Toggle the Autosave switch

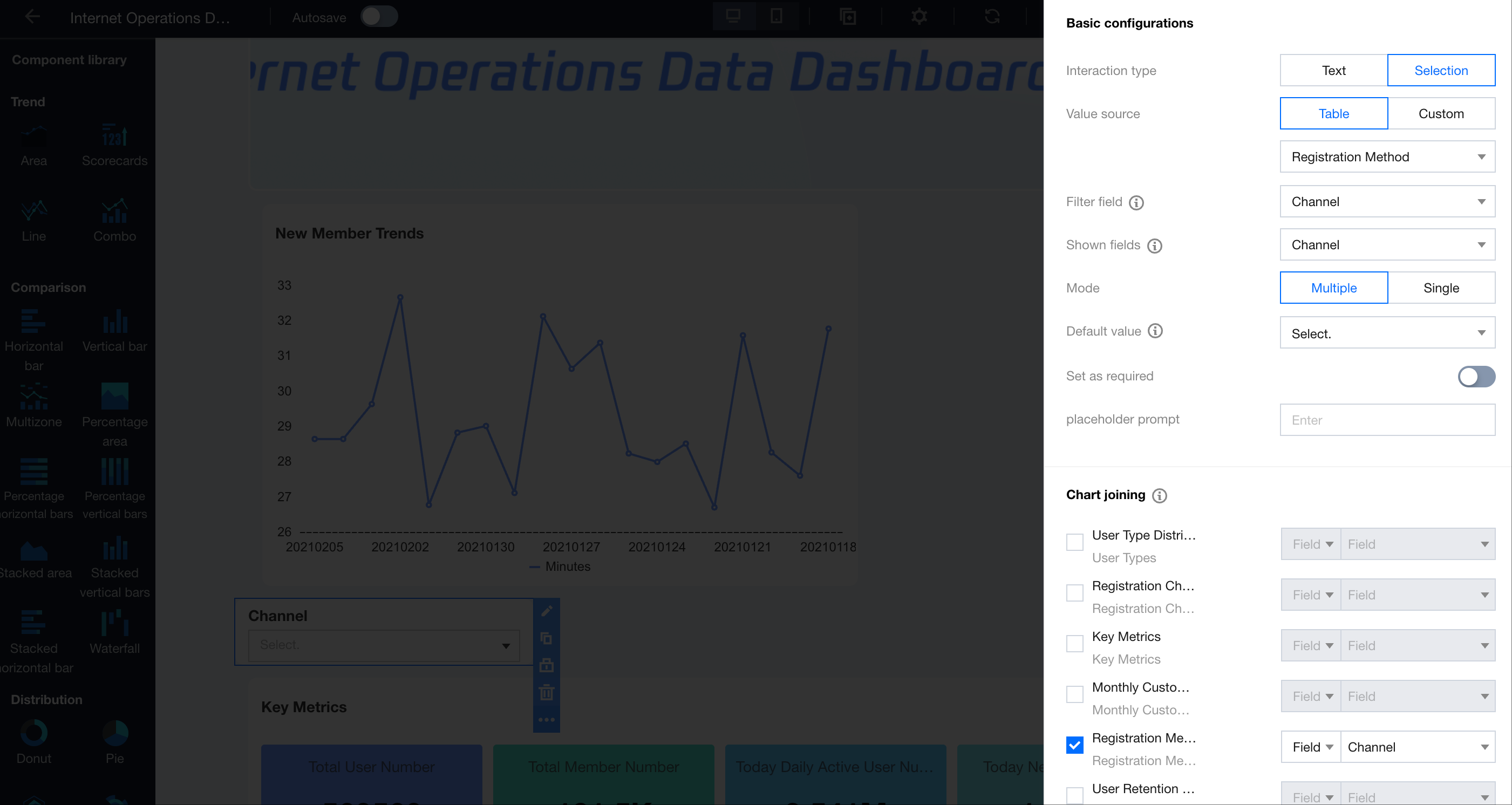pyautogui.click(x=379, y=16)
